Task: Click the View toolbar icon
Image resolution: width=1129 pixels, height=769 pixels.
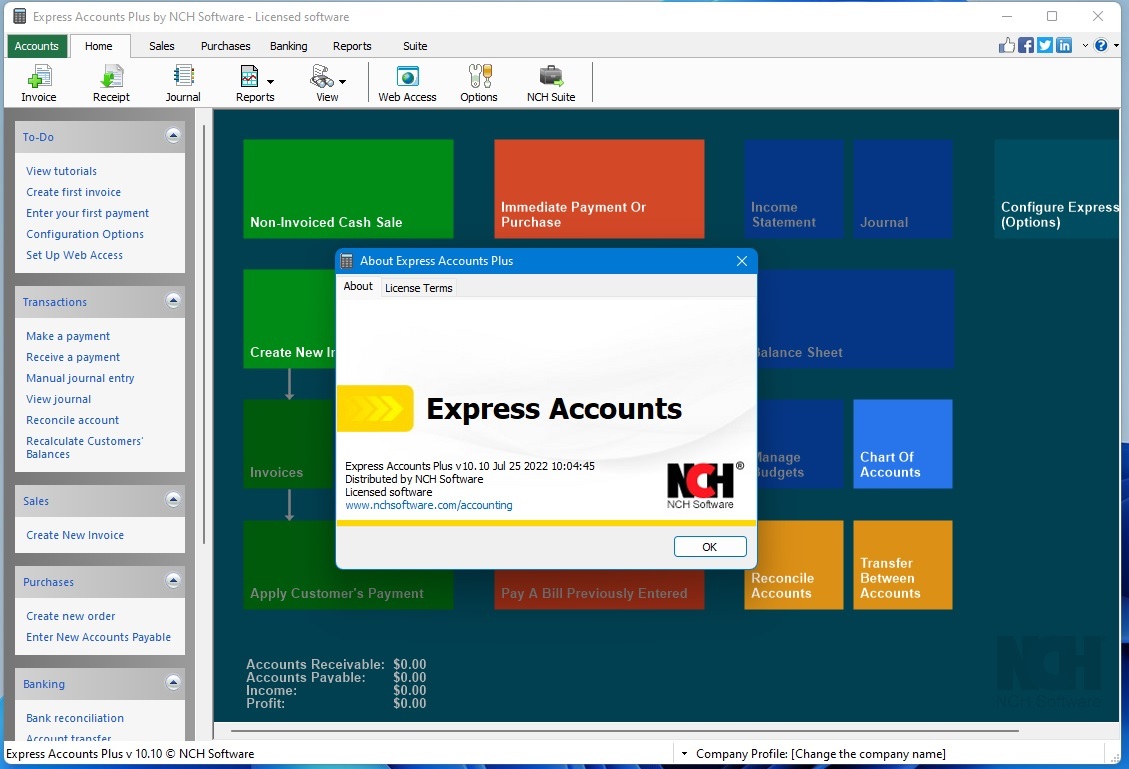Action: 322,83
